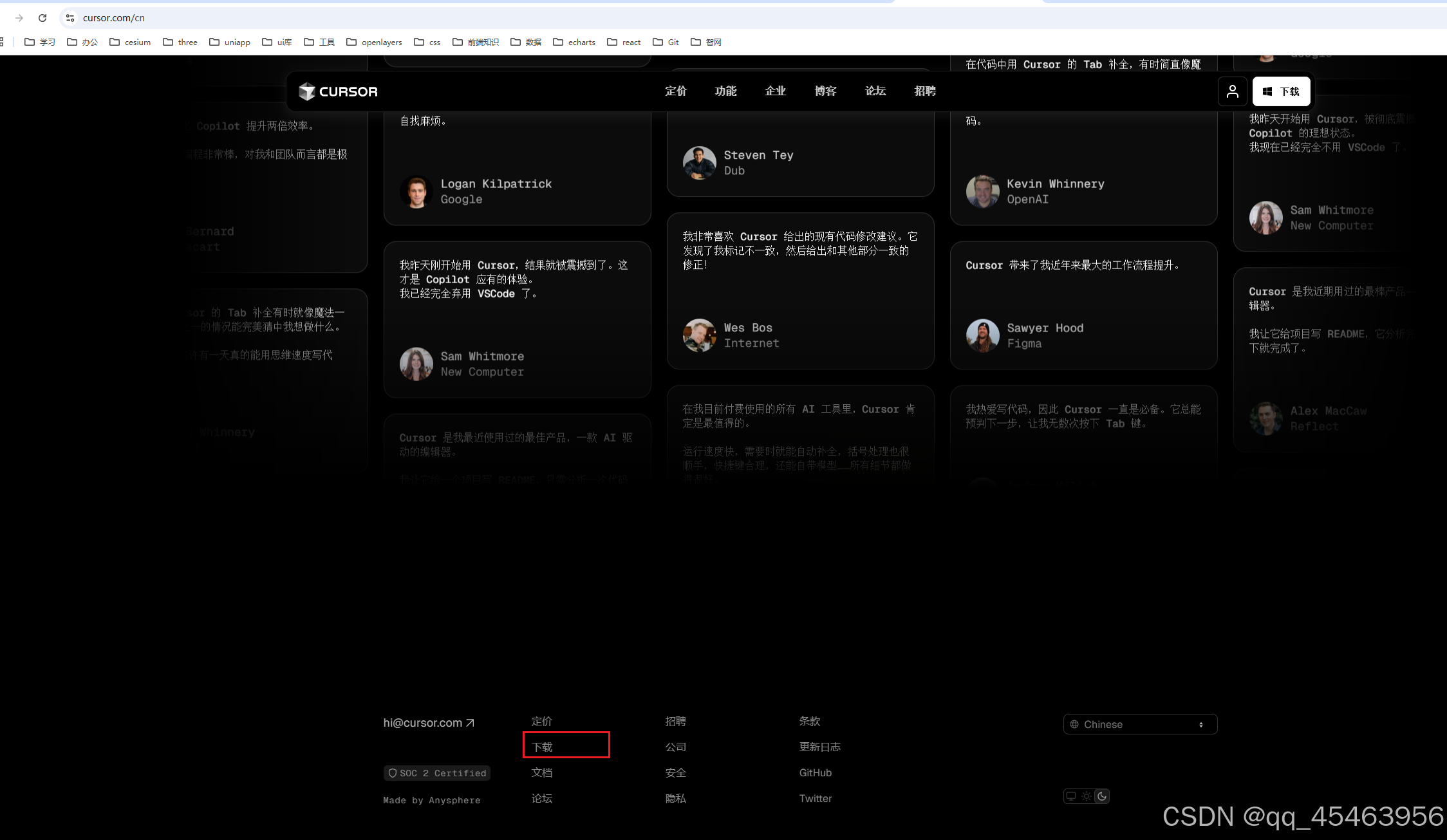Click the footer 下载 link
The width and height of the screenshot is (1447, 840).
pos(542,747)
